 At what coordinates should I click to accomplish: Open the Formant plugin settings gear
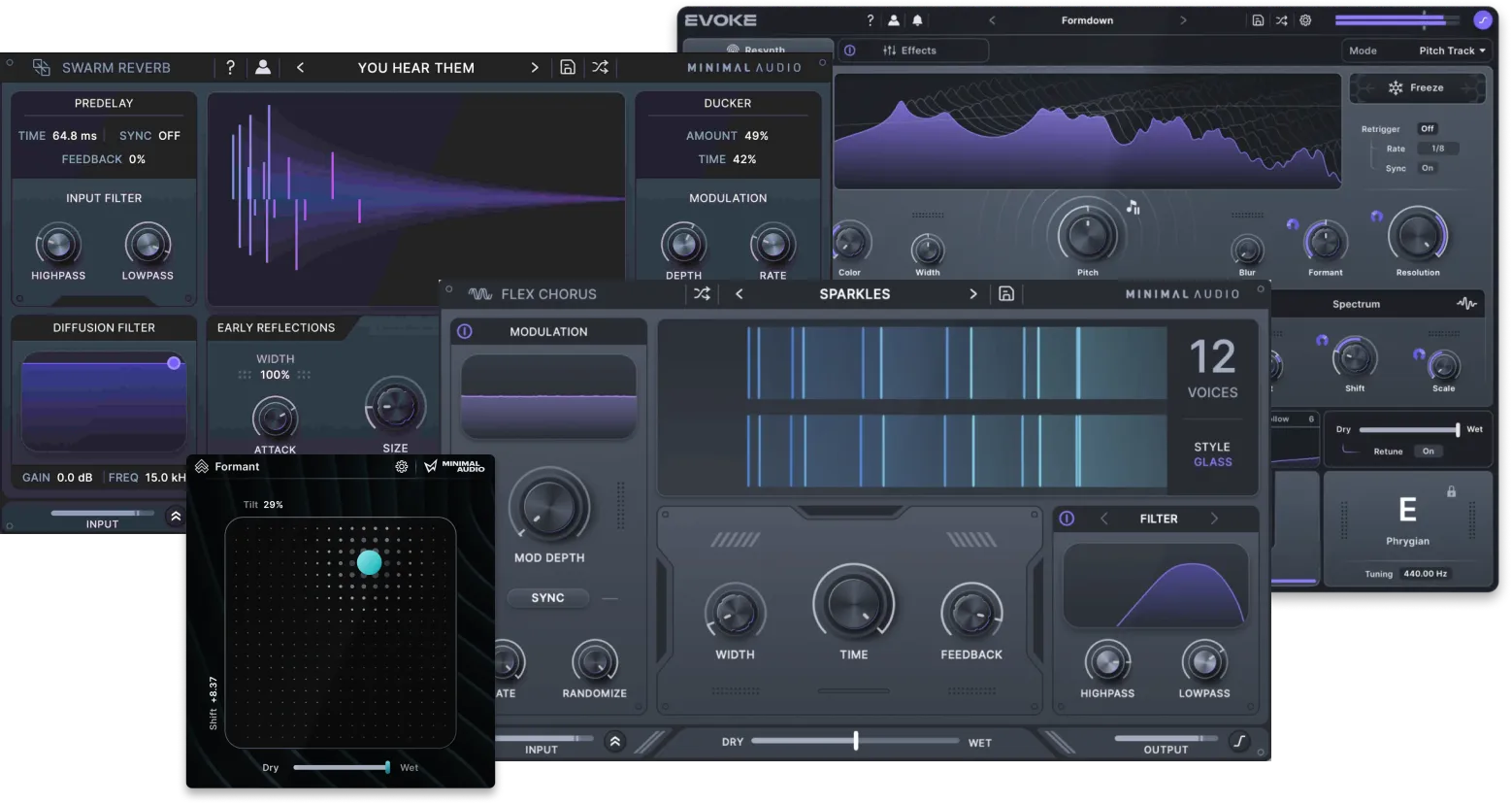pyautogui.click(x=402, y=467)
